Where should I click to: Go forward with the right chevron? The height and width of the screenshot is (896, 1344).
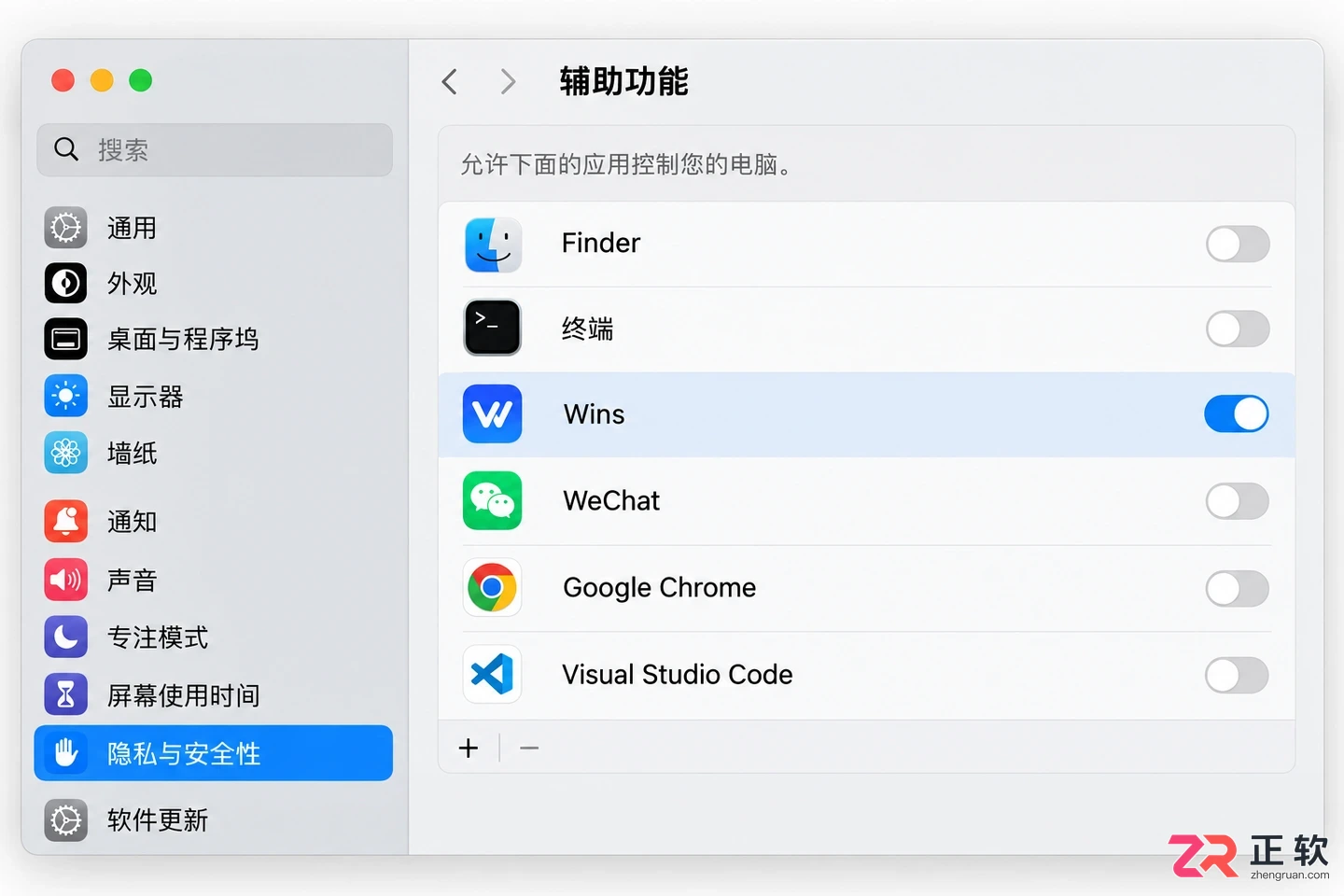(x=508, y=82)
